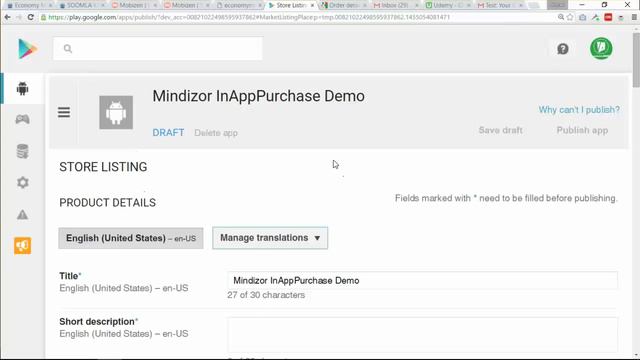Click the zoom magnifier icon in address bar
Viewport: 640px width, 360px height.
coord(561,17)
